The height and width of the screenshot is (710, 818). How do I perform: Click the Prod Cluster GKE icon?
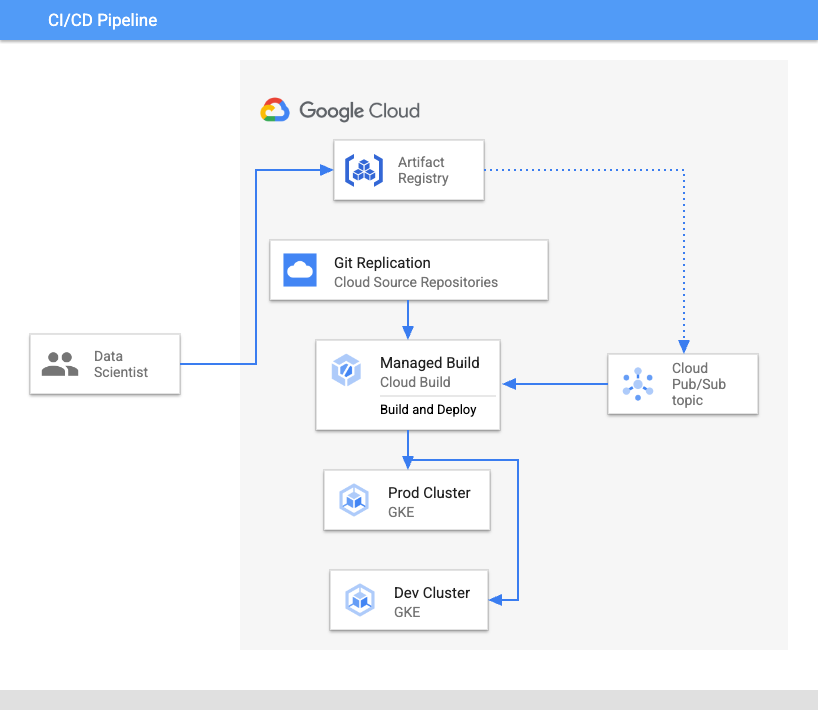354,499
